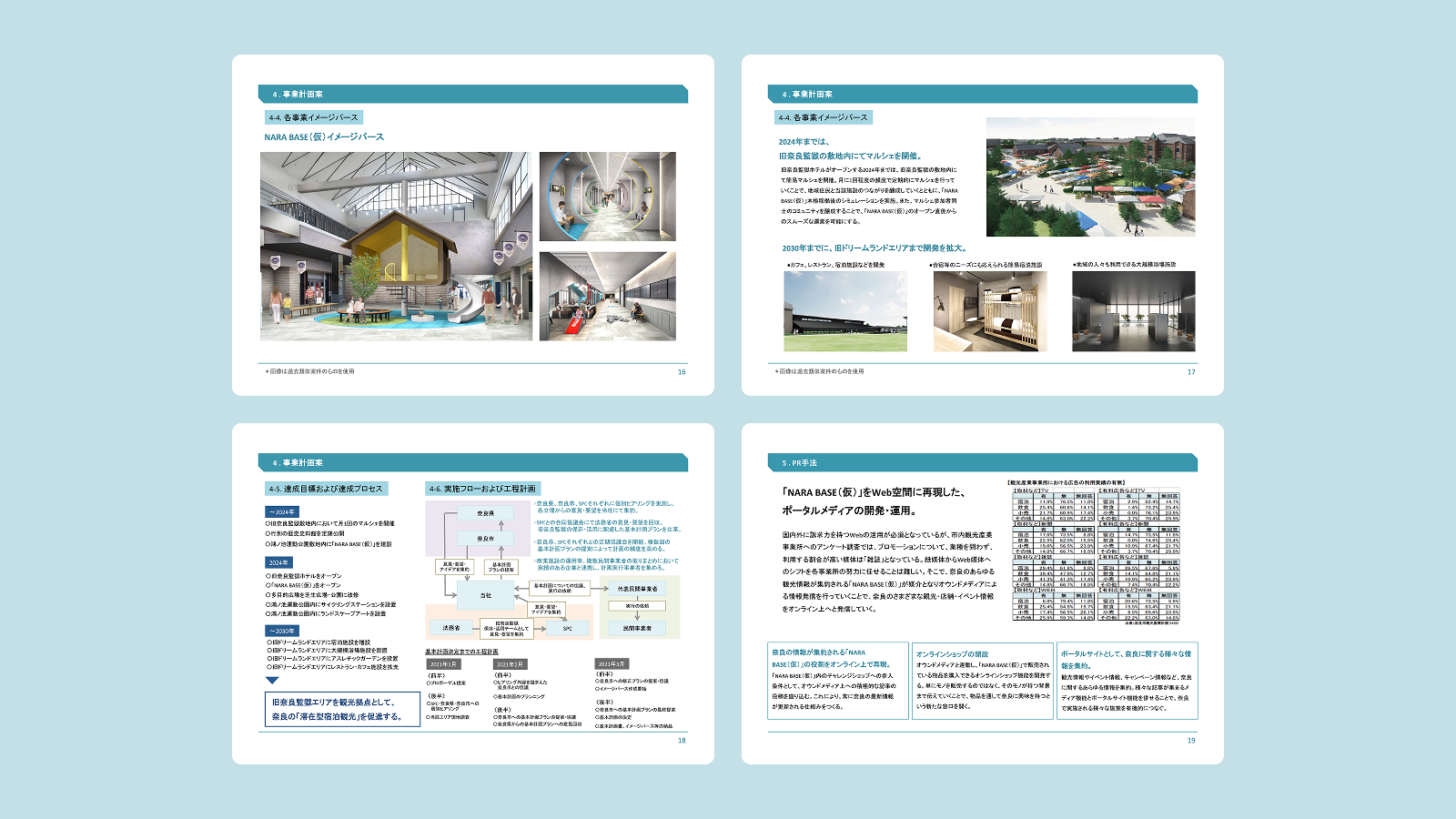1456x819 pixels.
Task: Select the circular tunnel corridor image
Action: (607, 197)
